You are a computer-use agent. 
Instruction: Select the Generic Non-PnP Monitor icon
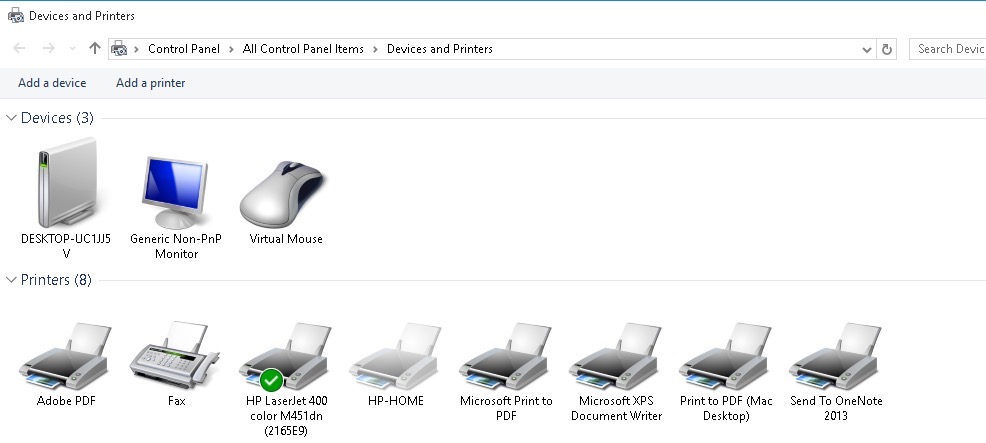pos(175,192)
